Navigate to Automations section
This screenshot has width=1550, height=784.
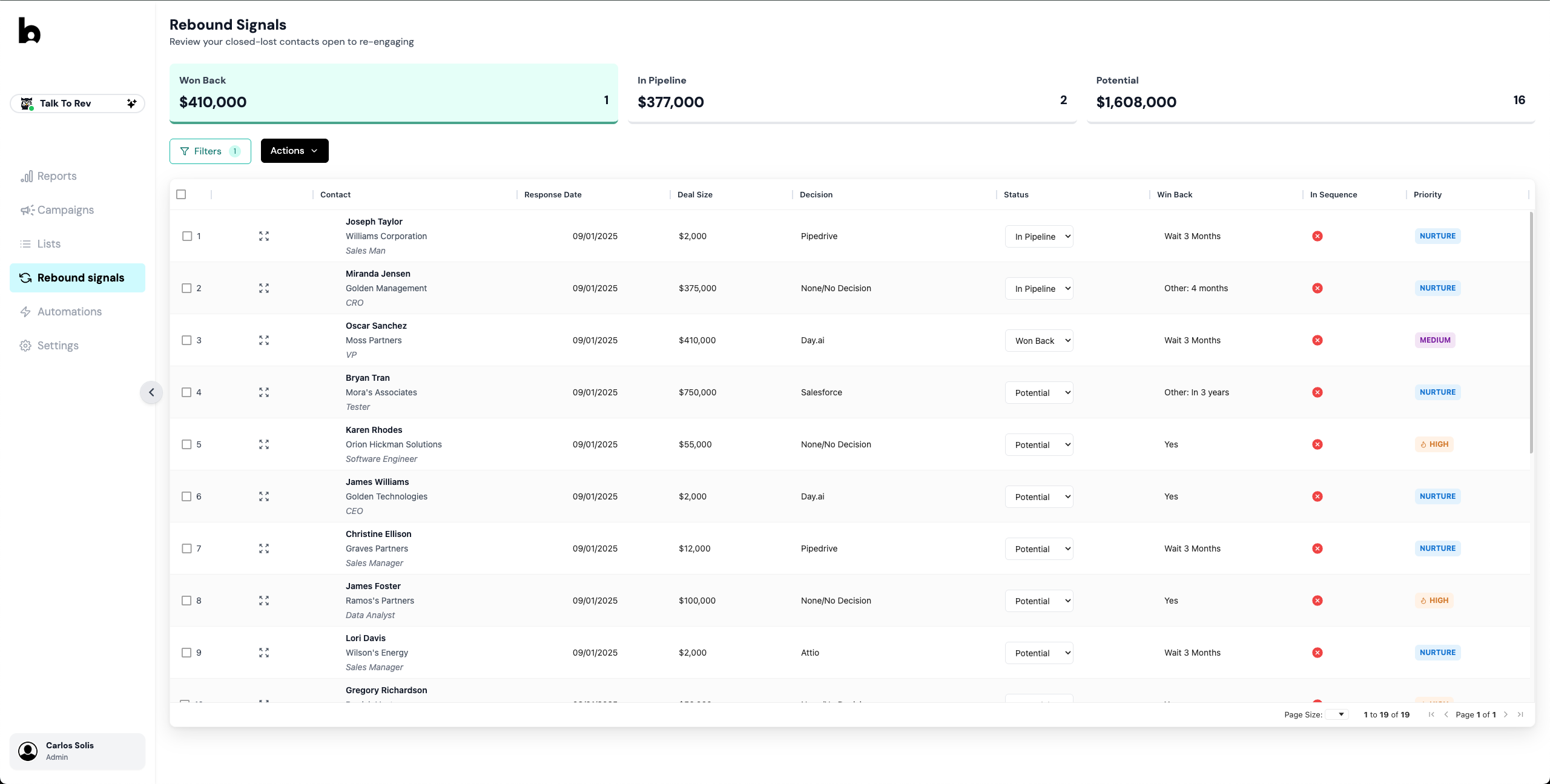[69, 312]
